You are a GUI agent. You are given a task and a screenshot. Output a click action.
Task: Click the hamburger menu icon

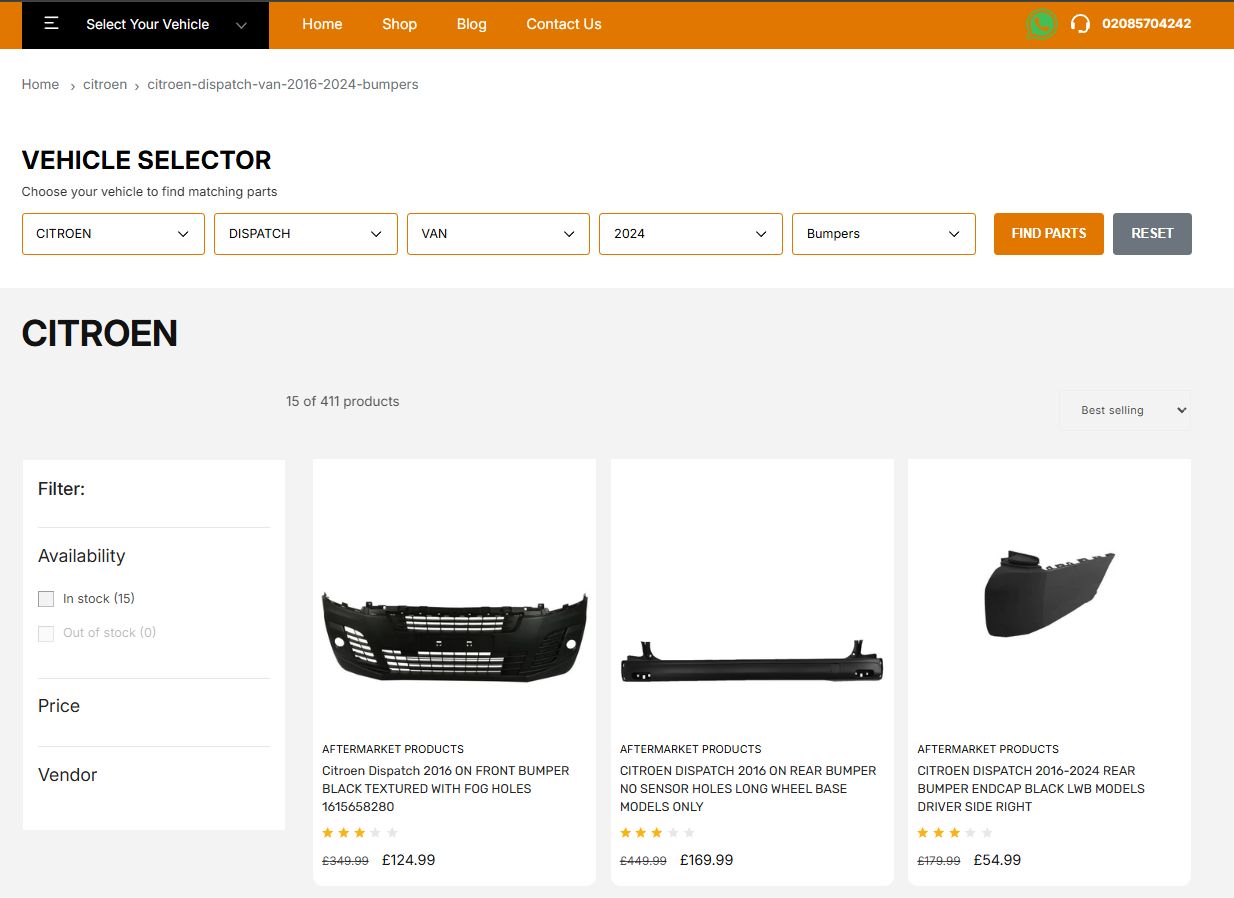[52, 24]
